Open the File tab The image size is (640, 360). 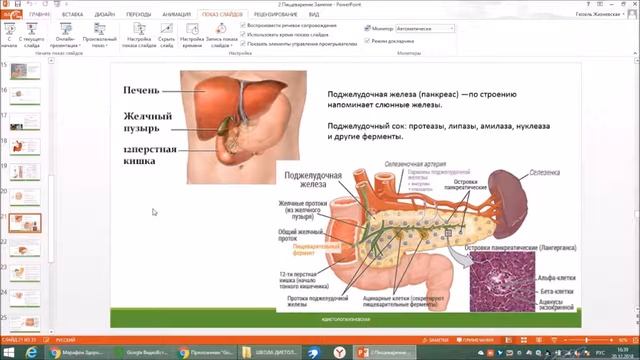tap(11, 14)
